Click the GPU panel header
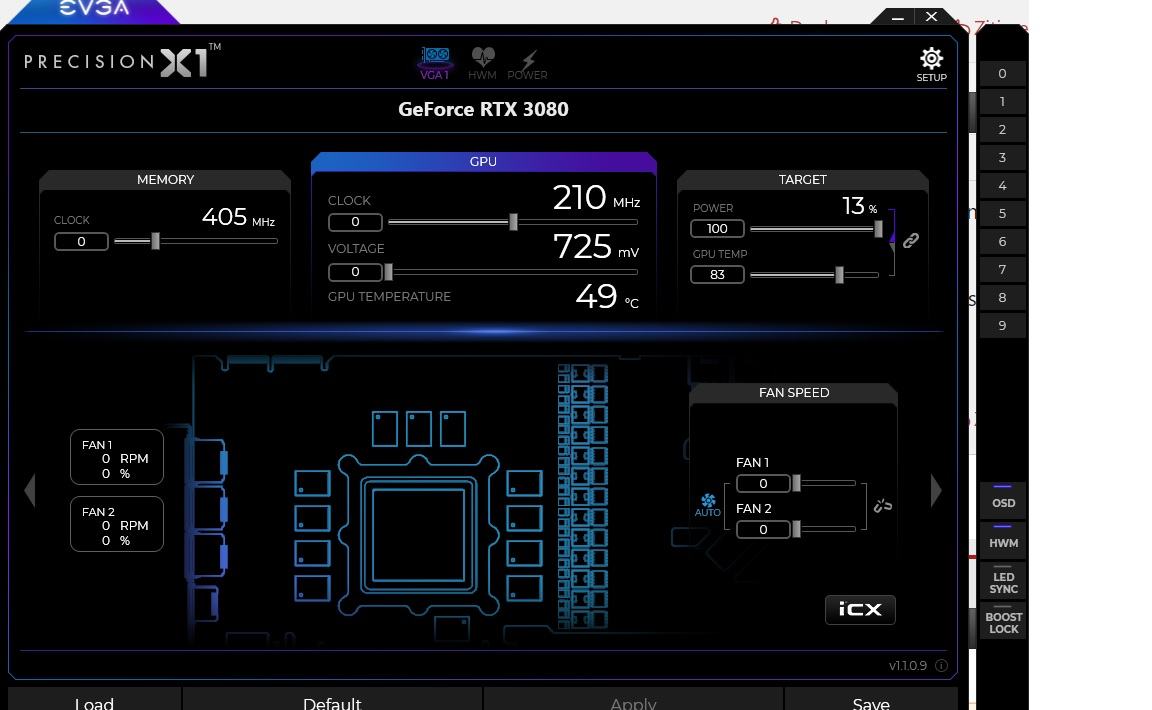The image size is (1152, 710). tap(483, 162)
